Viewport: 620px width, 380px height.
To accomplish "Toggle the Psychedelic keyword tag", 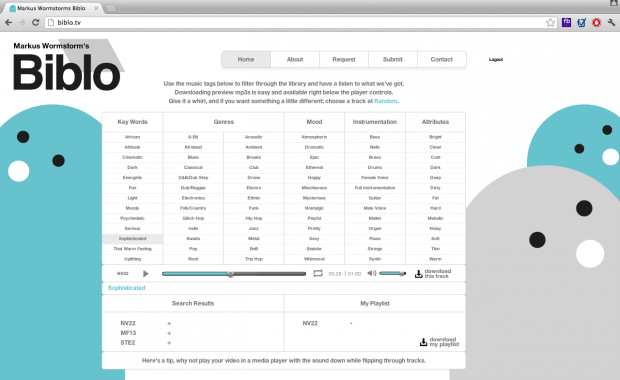I will [132, 218].
